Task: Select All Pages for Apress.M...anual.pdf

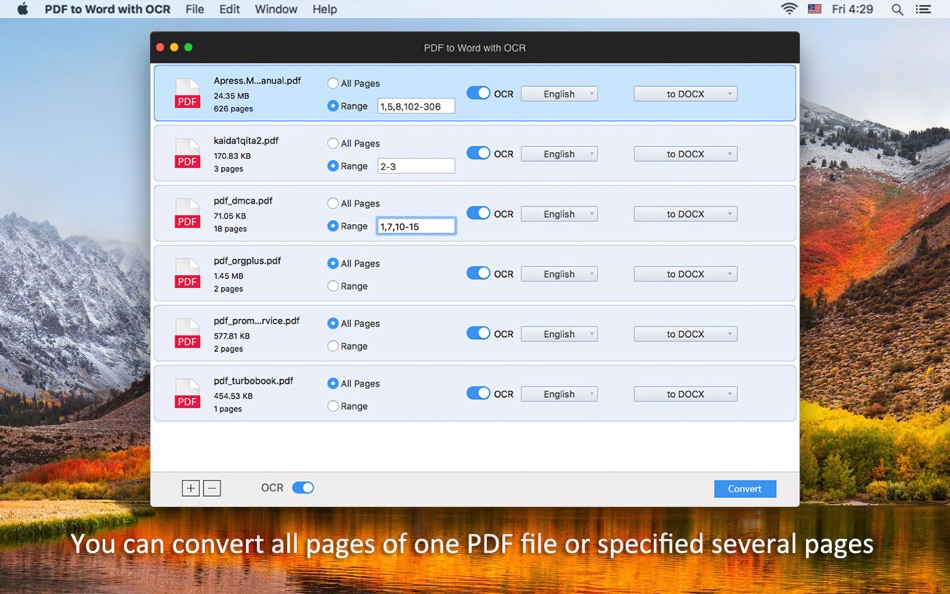Action: (333, 83)
